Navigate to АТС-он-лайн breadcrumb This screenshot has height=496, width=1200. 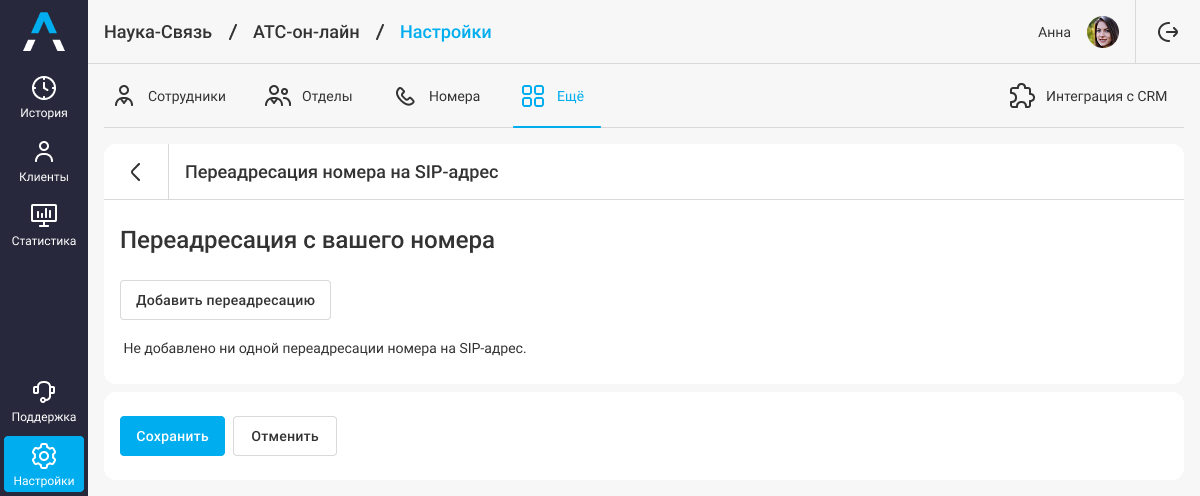click(x=304, y=32)
